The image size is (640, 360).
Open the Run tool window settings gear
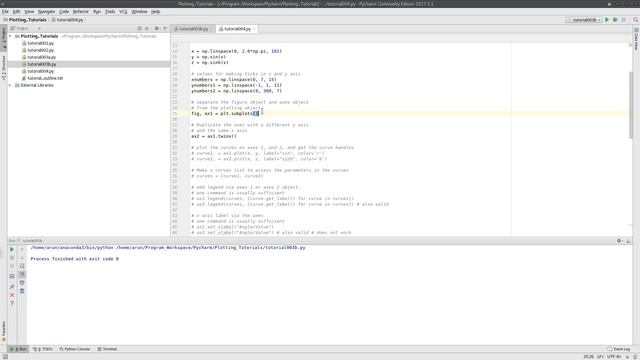tap(620, 241)
